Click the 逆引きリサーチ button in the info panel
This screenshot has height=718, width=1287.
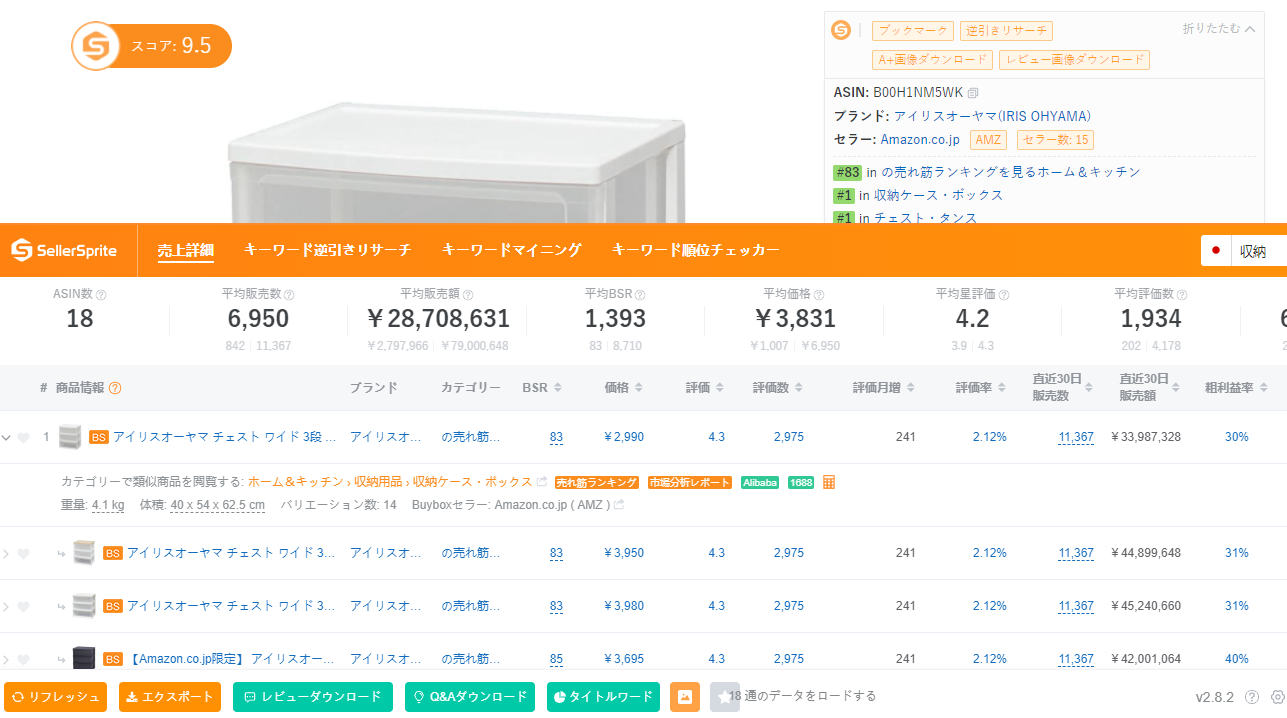click(x=1006, y=31)
